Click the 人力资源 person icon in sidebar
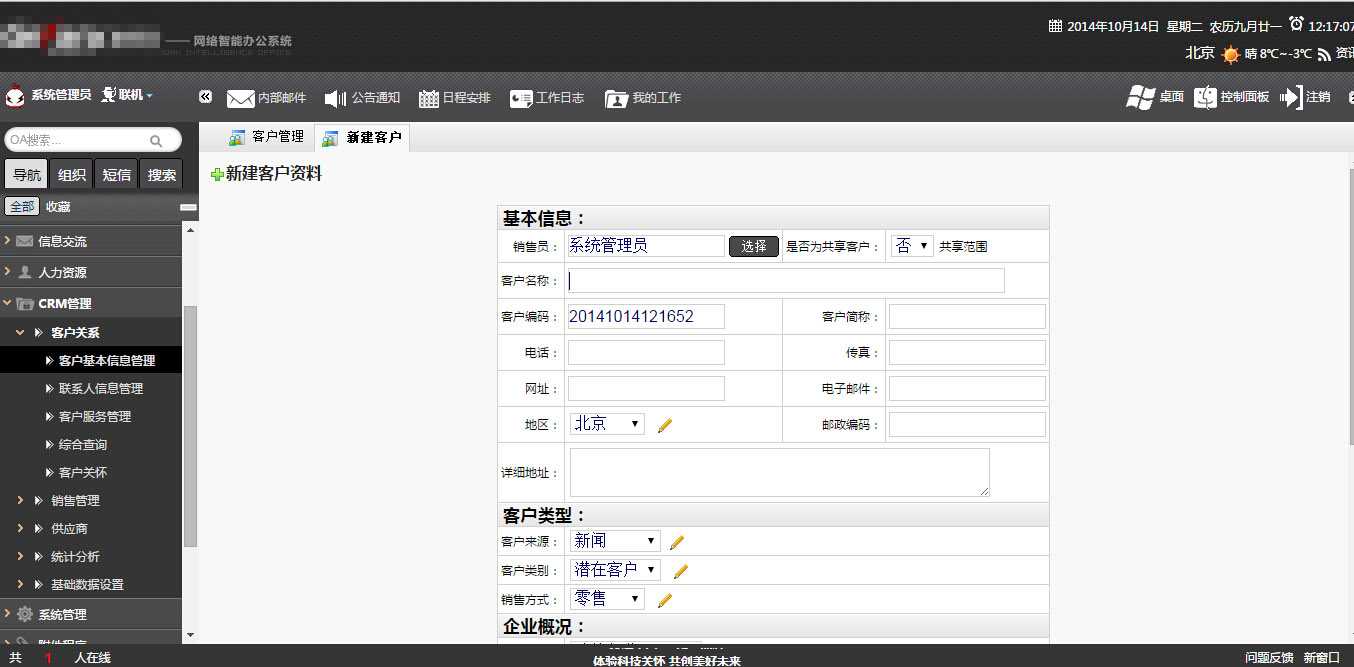This screenshot has width=1354, height=667. pos(25,272)
